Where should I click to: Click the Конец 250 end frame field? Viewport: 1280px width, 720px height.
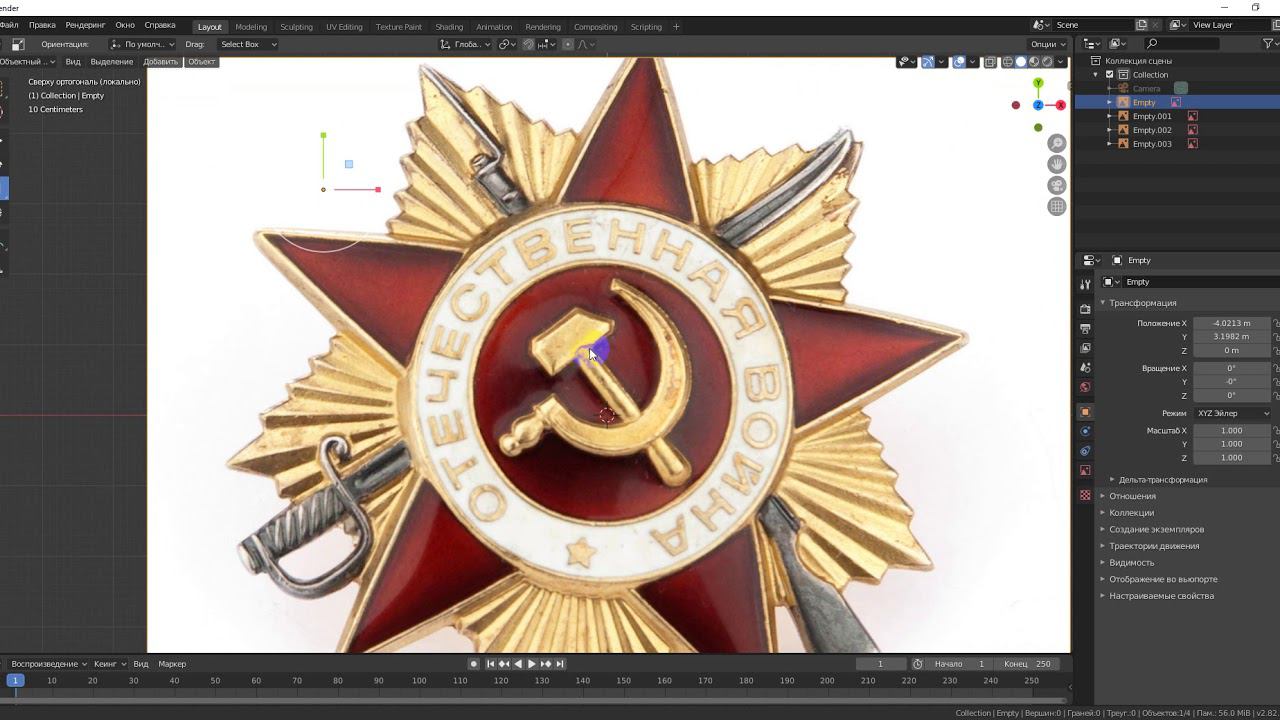[x=1029, y=664]
